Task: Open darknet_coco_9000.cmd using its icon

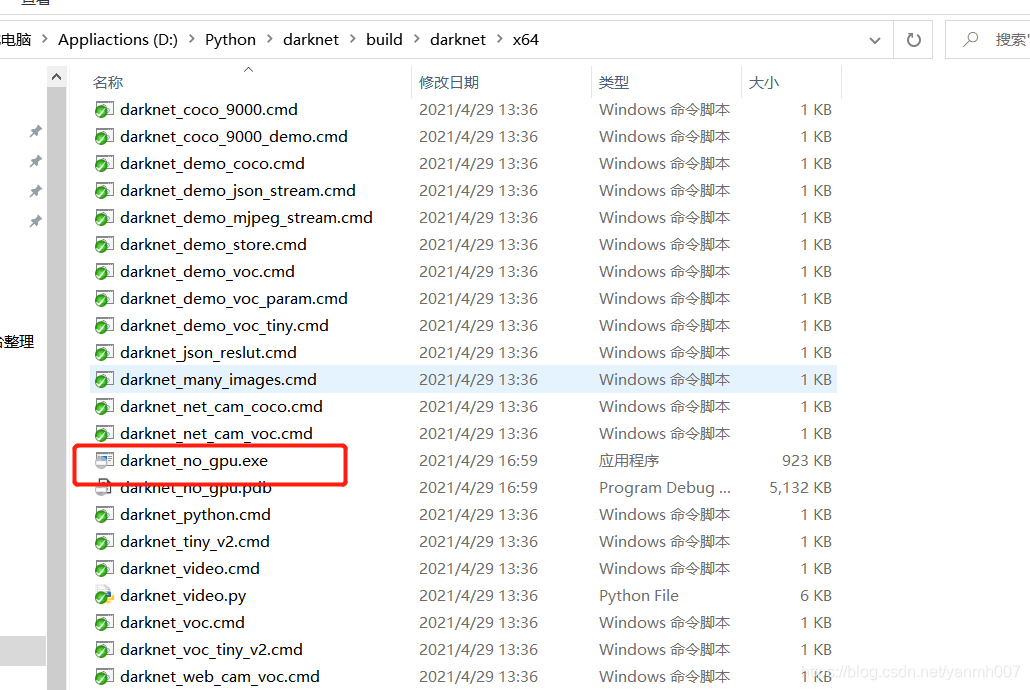Action: 104,109
